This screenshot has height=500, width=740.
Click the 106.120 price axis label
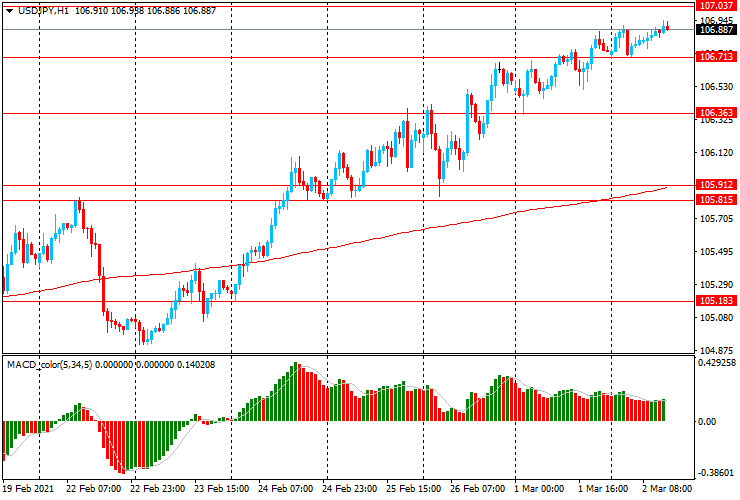point(716,153)
